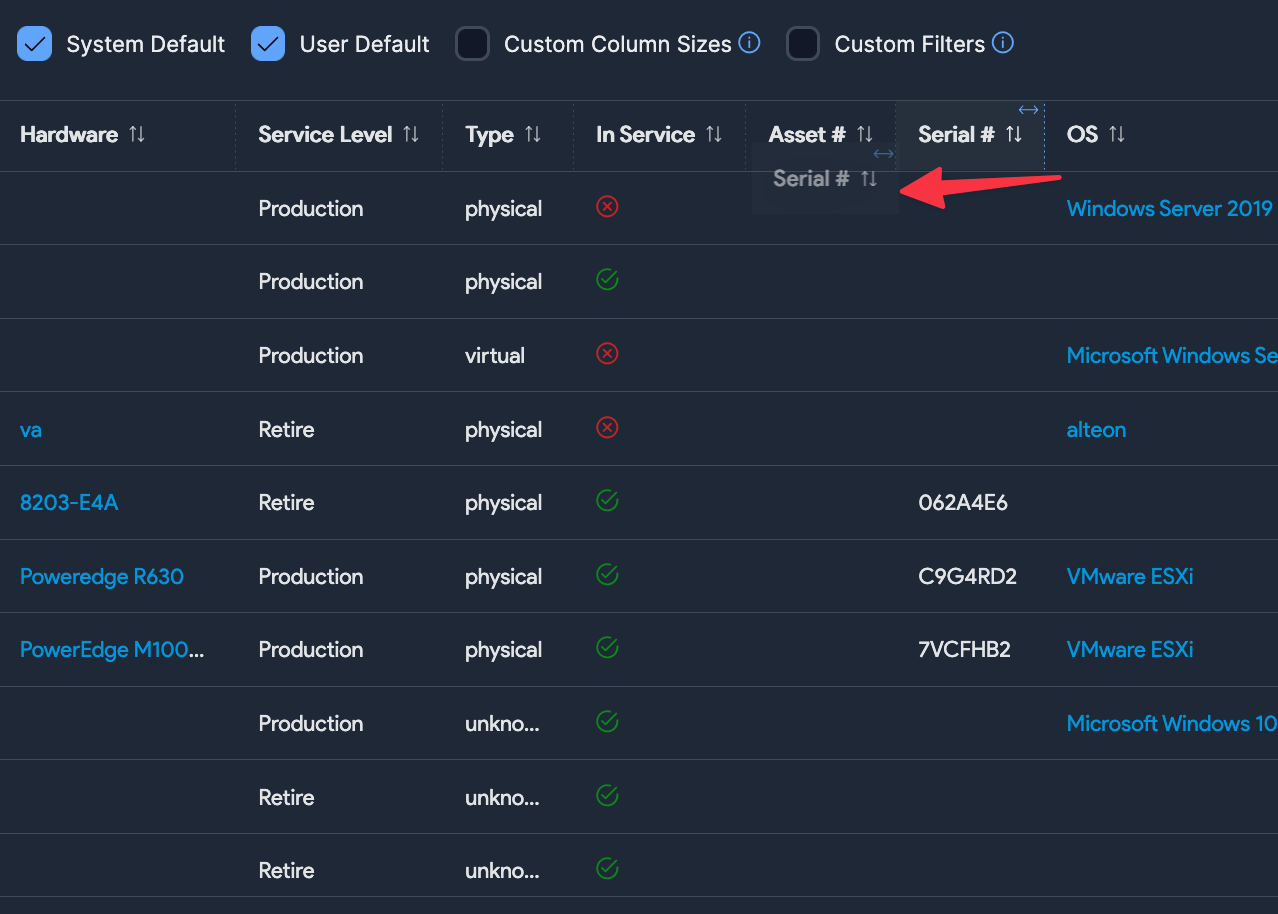Click red X status in first row
Viewport: 1278px width, 914px height.
tap(607, 207)
